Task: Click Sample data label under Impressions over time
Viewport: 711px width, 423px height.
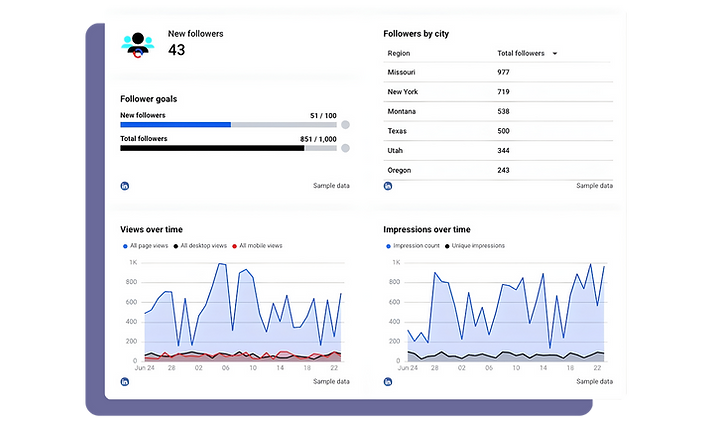Action: [x=594, y=381]
